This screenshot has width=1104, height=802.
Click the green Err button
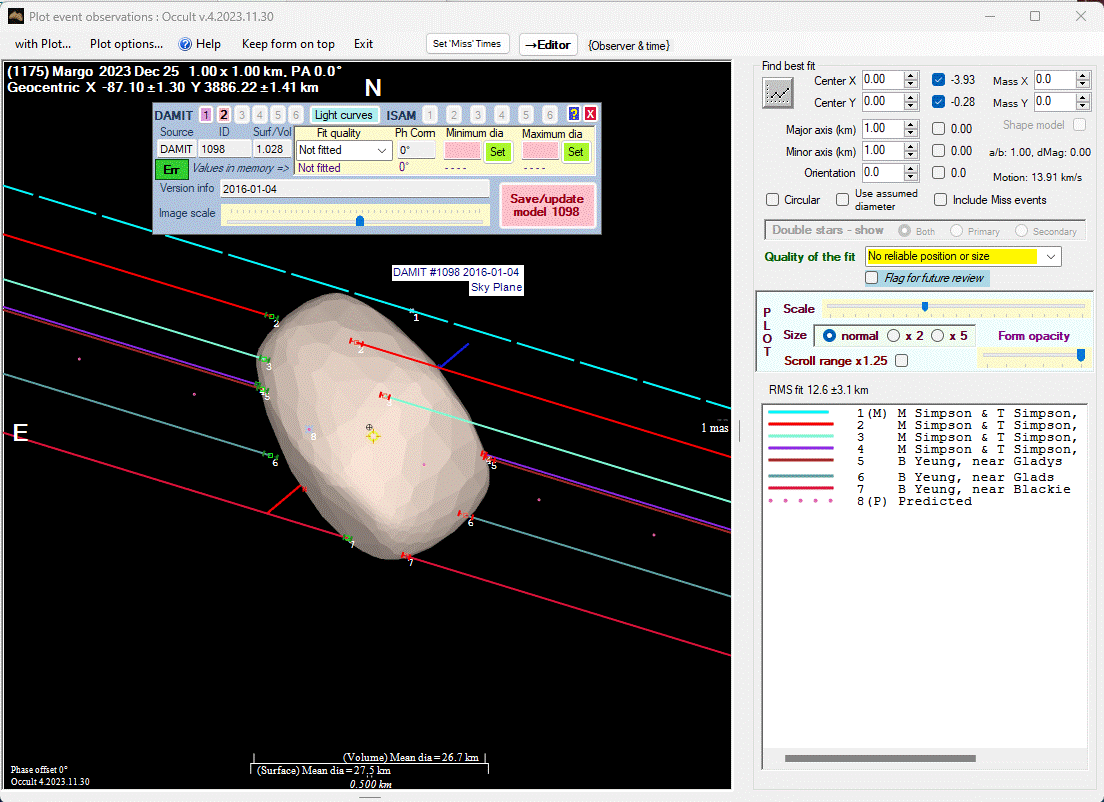[x=171, y=169]
